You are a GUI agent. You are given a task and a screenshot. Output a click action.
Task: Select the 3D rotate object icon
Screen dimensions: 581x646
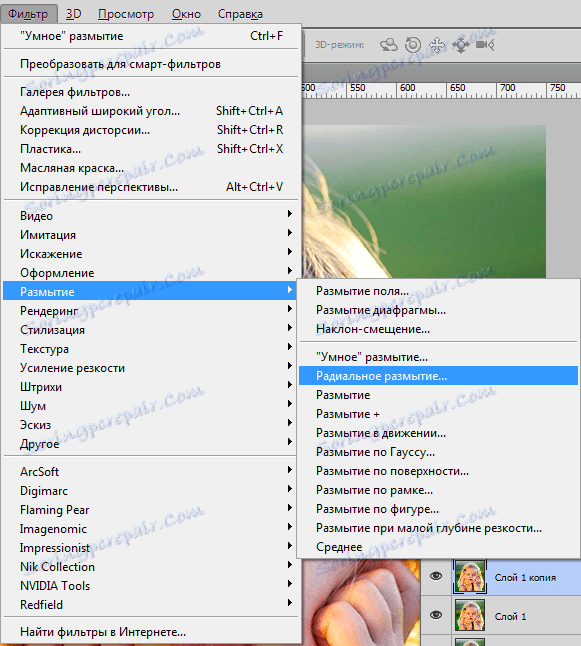tap(389, 44)
